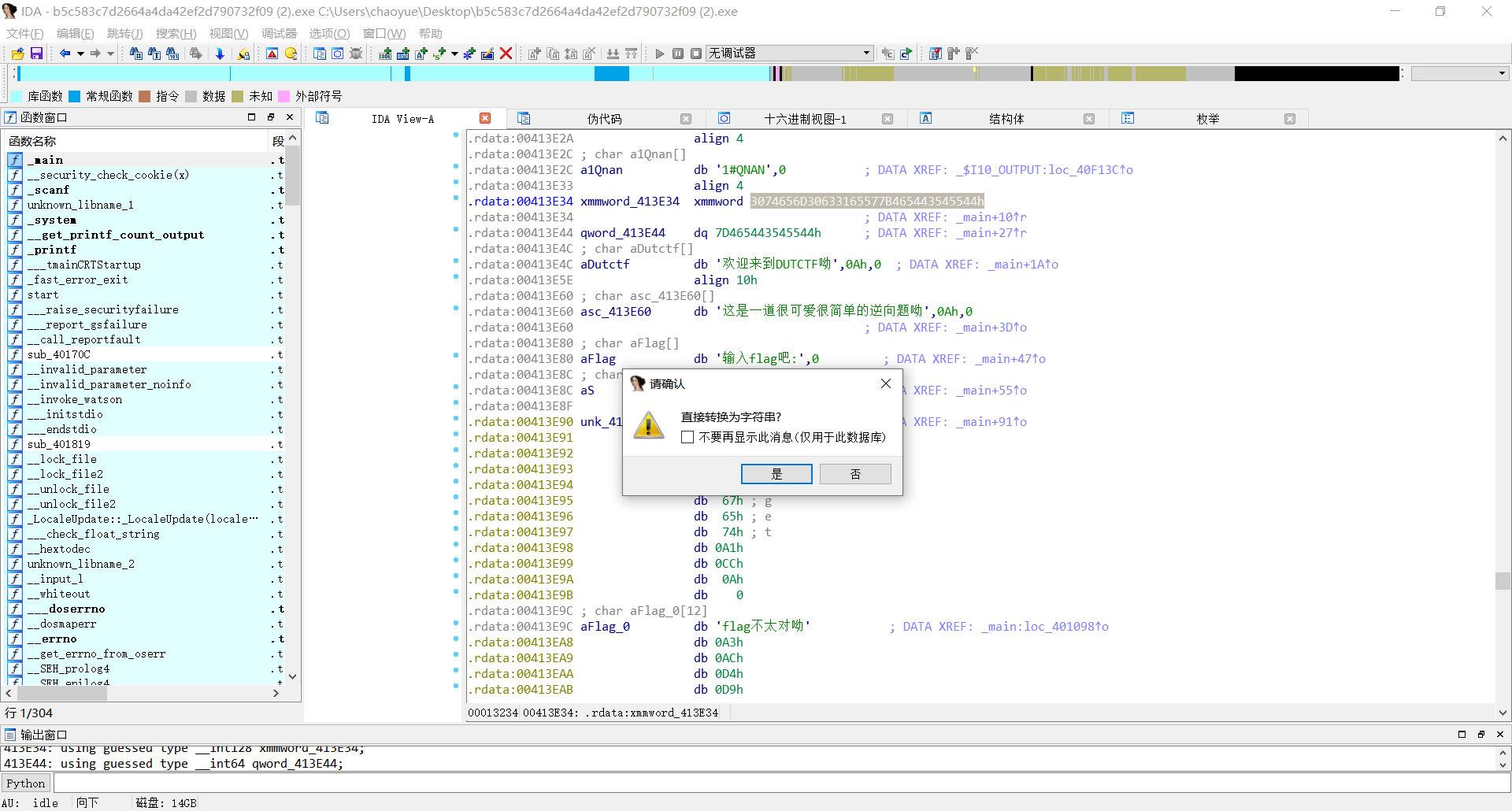1512x811 pixels.
Task: Click the stop process debugger icon
Action: point(695,53)
